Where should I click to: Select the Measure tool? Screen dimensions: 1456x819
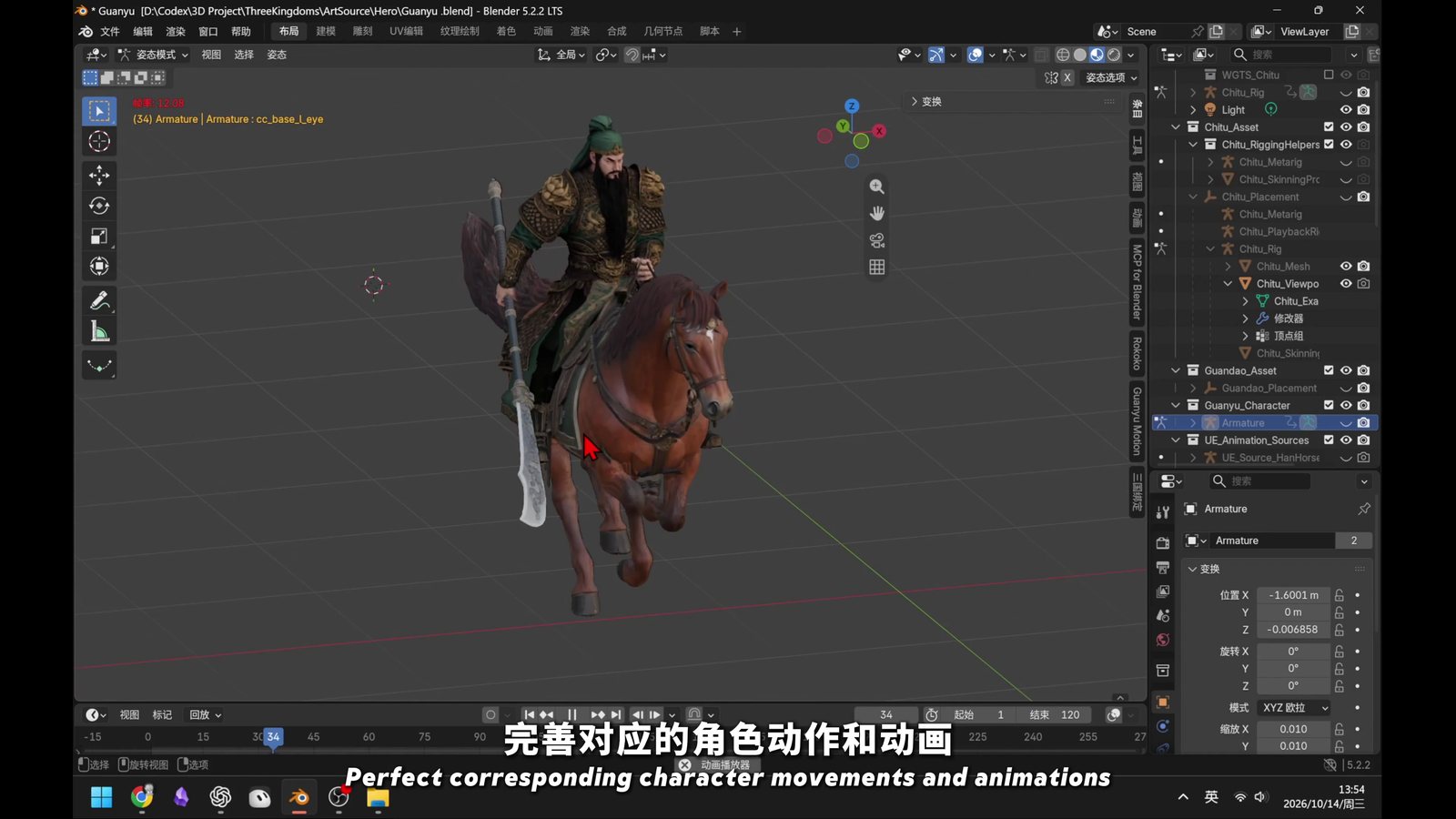[99, 331]
